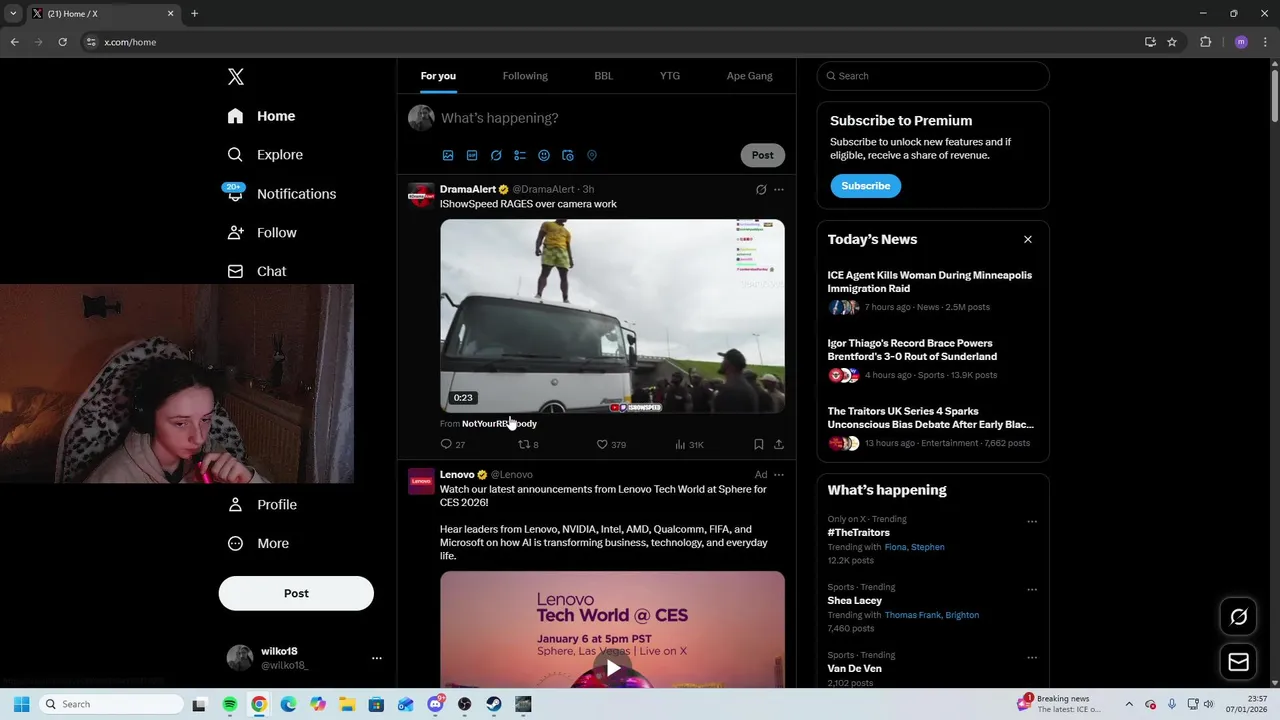
Task: Open more options for #TheTraitors trend
Action: (1032, 522)
